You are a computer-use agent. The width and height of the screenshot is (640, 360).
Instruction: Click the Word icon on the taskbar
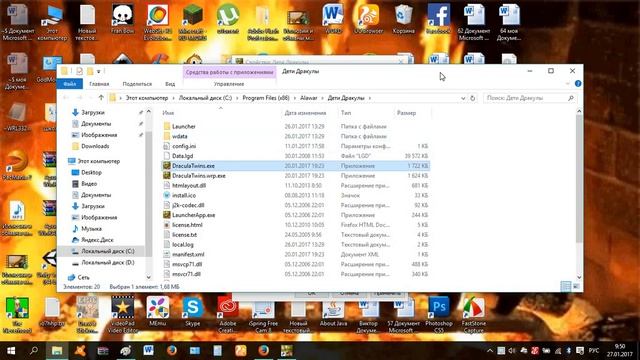click(149, 351)
